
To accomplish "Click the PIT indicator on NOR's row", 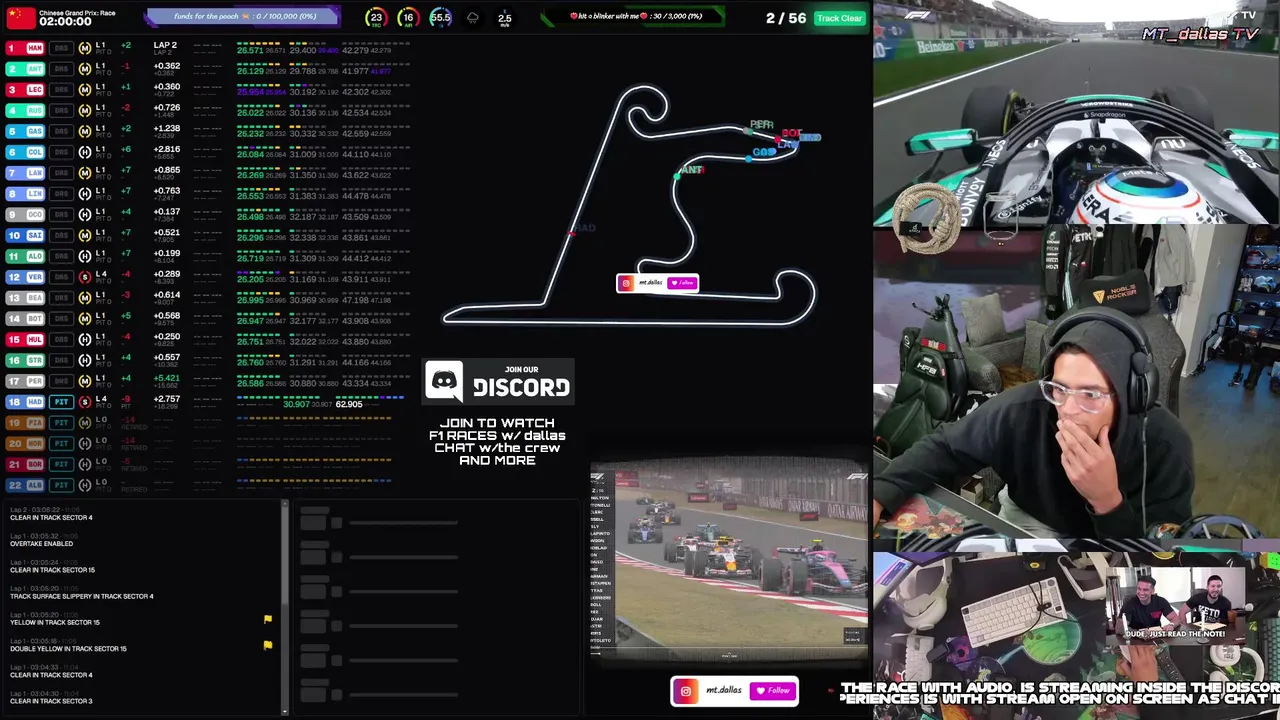I will tap(62, 443).
